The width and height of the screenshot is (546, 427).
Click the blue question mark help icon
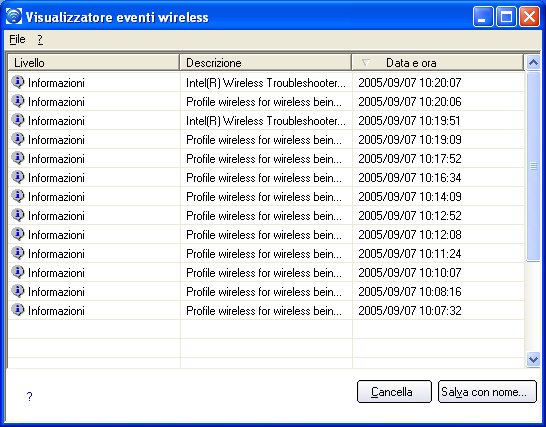[30, 396]
